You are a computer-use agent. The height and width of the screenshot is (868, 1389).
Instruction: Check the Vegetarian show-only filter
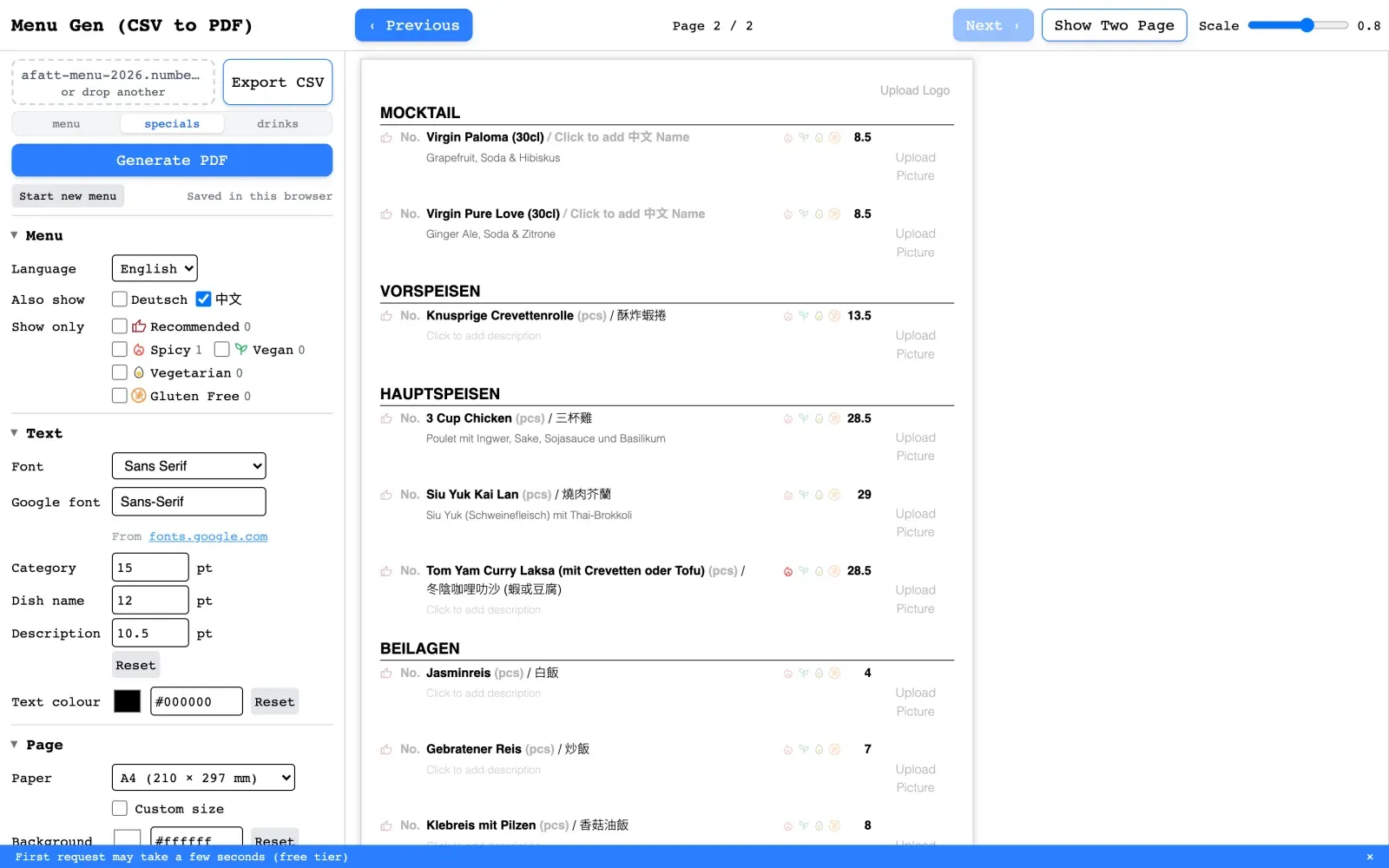[x=120, y=372]
